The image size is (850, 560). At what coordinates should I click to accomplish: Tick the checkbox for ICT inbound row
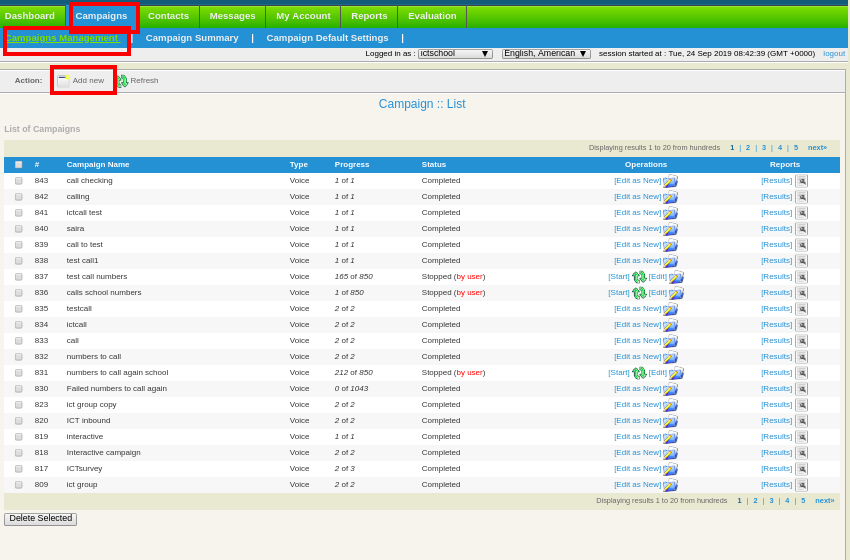[18, 421]
